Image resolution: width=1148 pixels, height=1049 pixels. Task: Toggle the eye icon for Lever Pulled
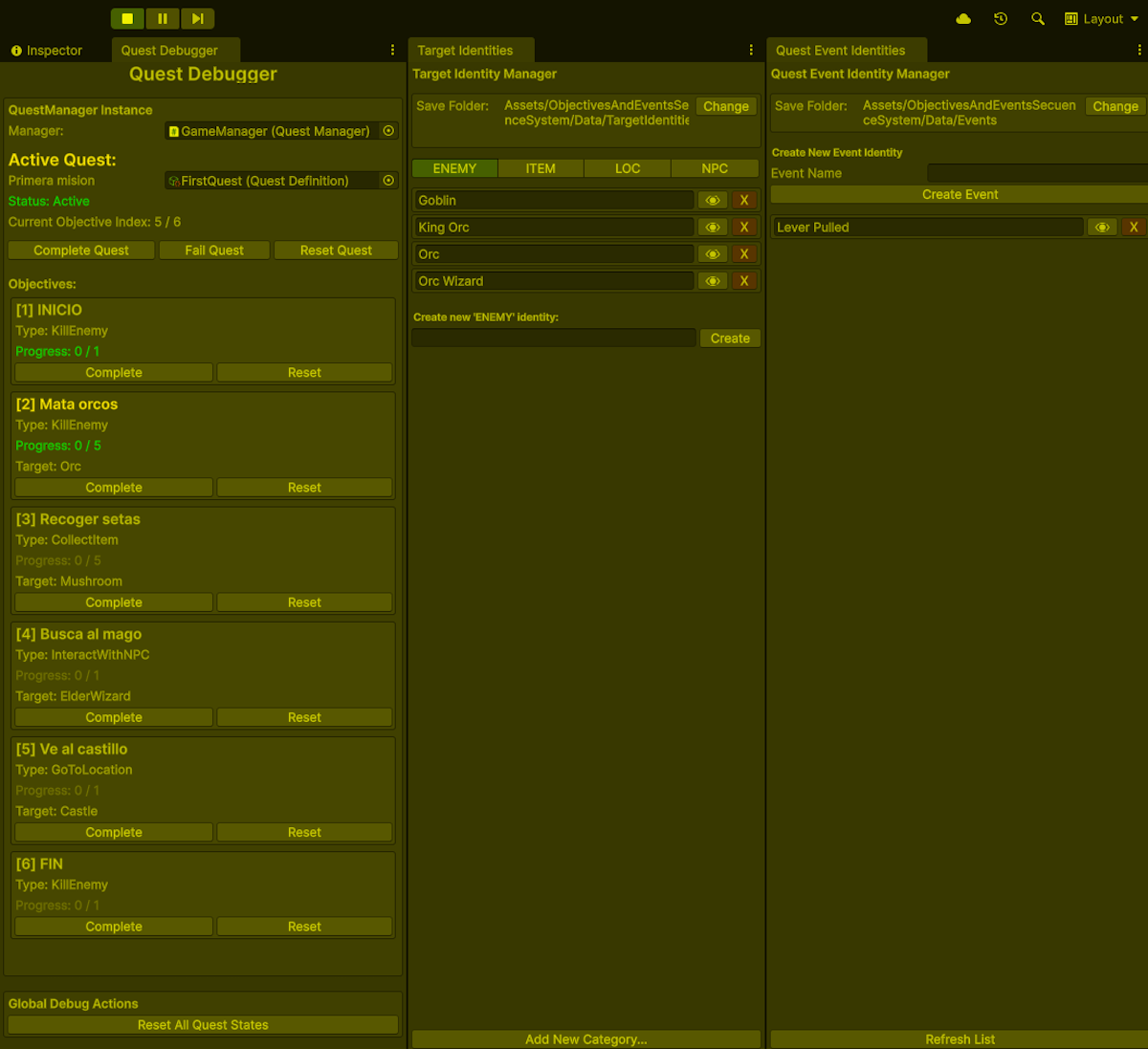click(1102, 228)
